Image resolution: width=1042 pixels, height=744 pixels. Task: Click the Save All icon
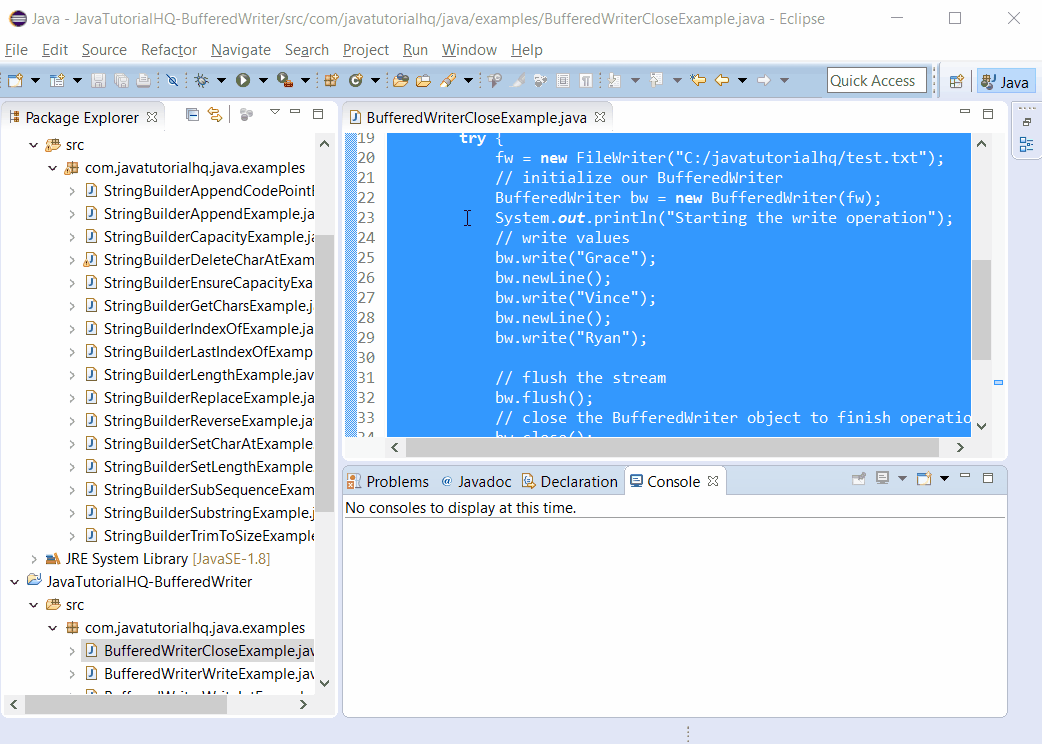(121, 80)
